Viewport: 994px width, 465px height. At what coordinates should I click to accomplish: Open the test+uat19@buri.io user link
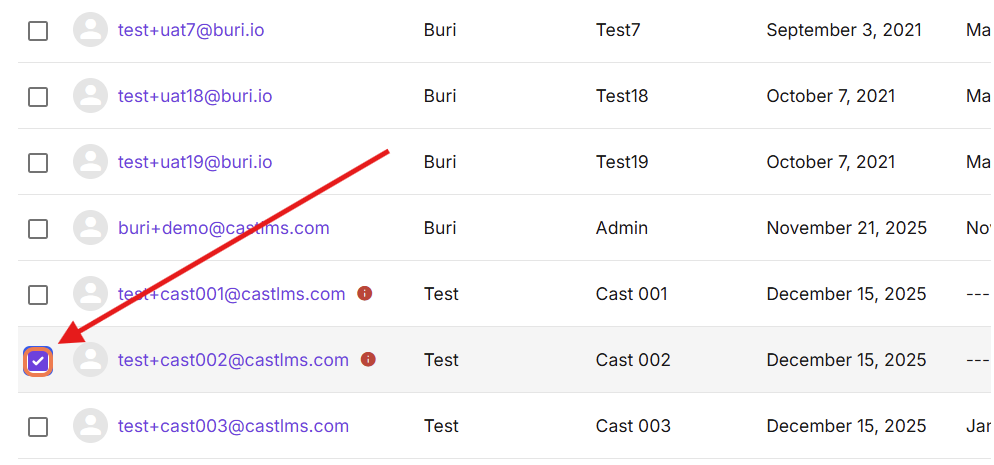[x=195, y=162]
